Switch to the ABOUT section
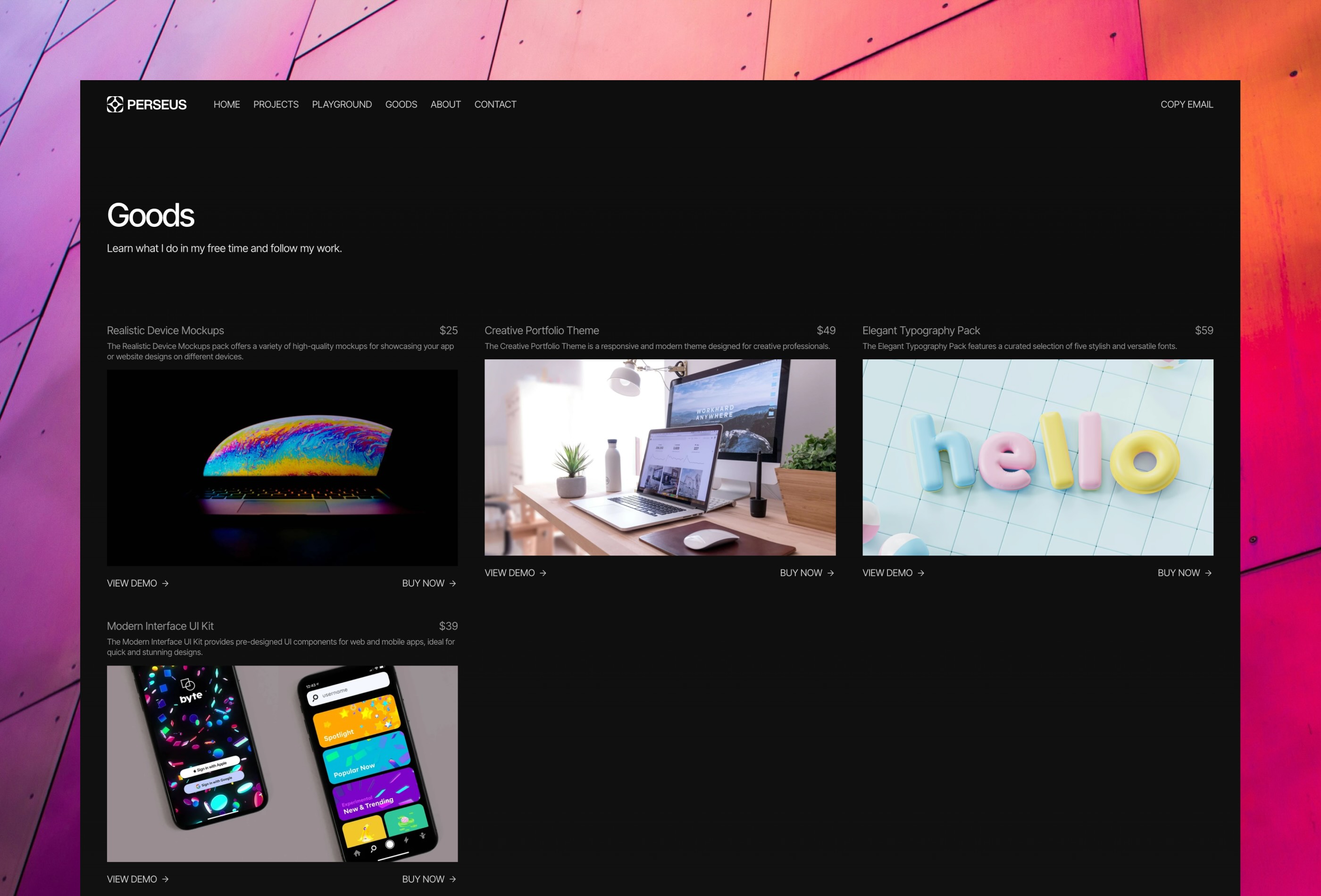The width and height of the screenshot is (1321, 896). click(446, 104)
